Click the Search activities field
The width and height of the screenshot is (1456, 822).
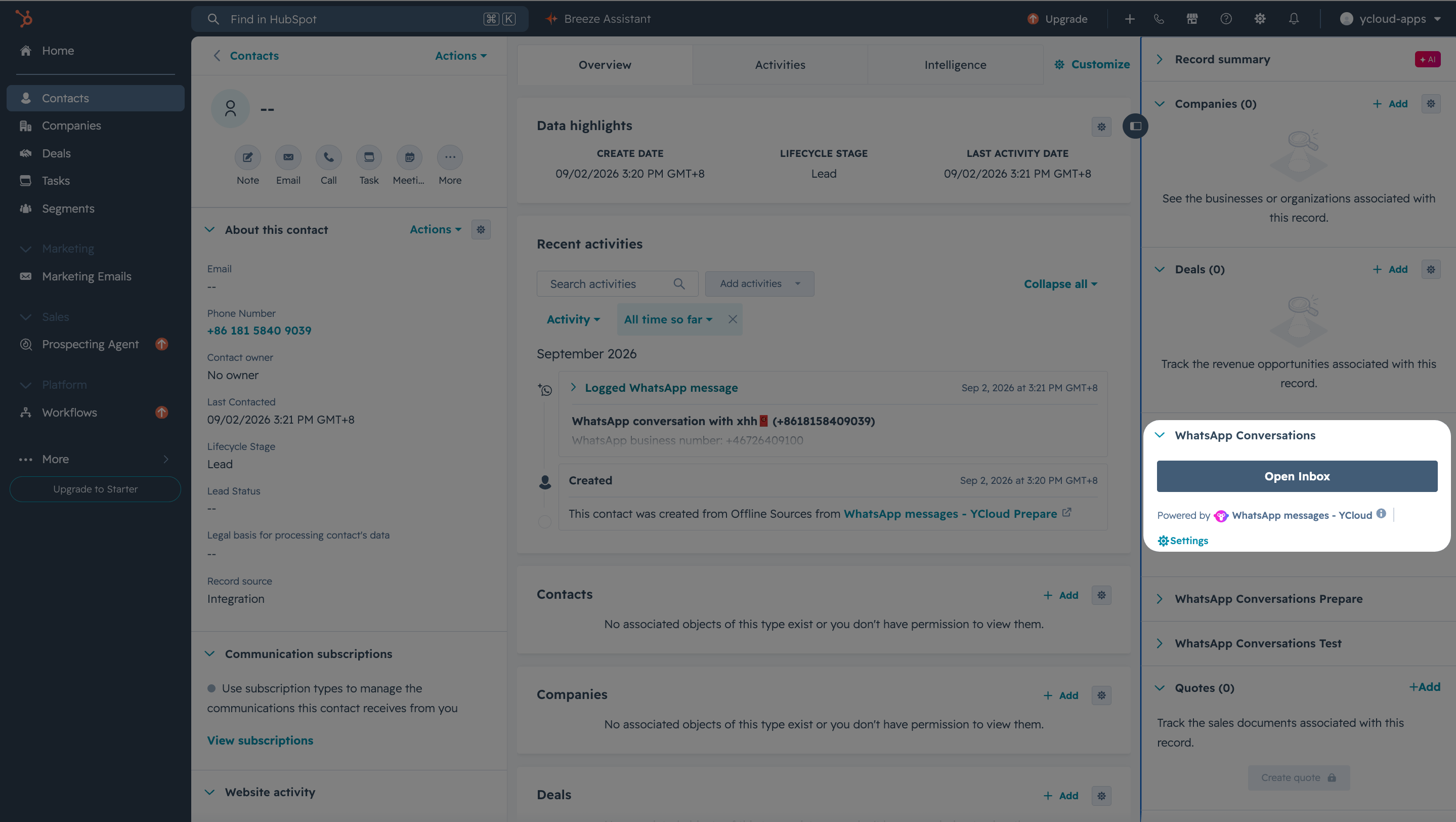click(617, 284)
